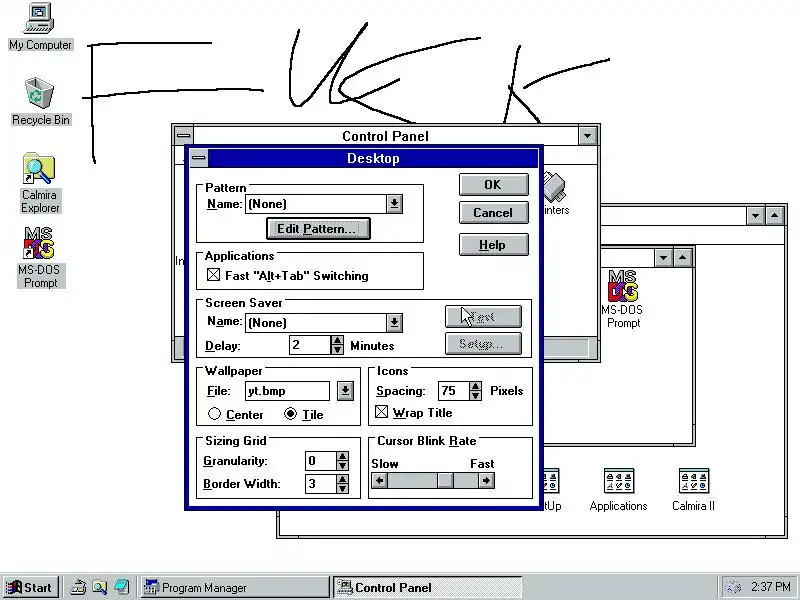This screenshot has height=600, width=800.
Task: Click the screen saver Test button
Action: click(483, 317)
